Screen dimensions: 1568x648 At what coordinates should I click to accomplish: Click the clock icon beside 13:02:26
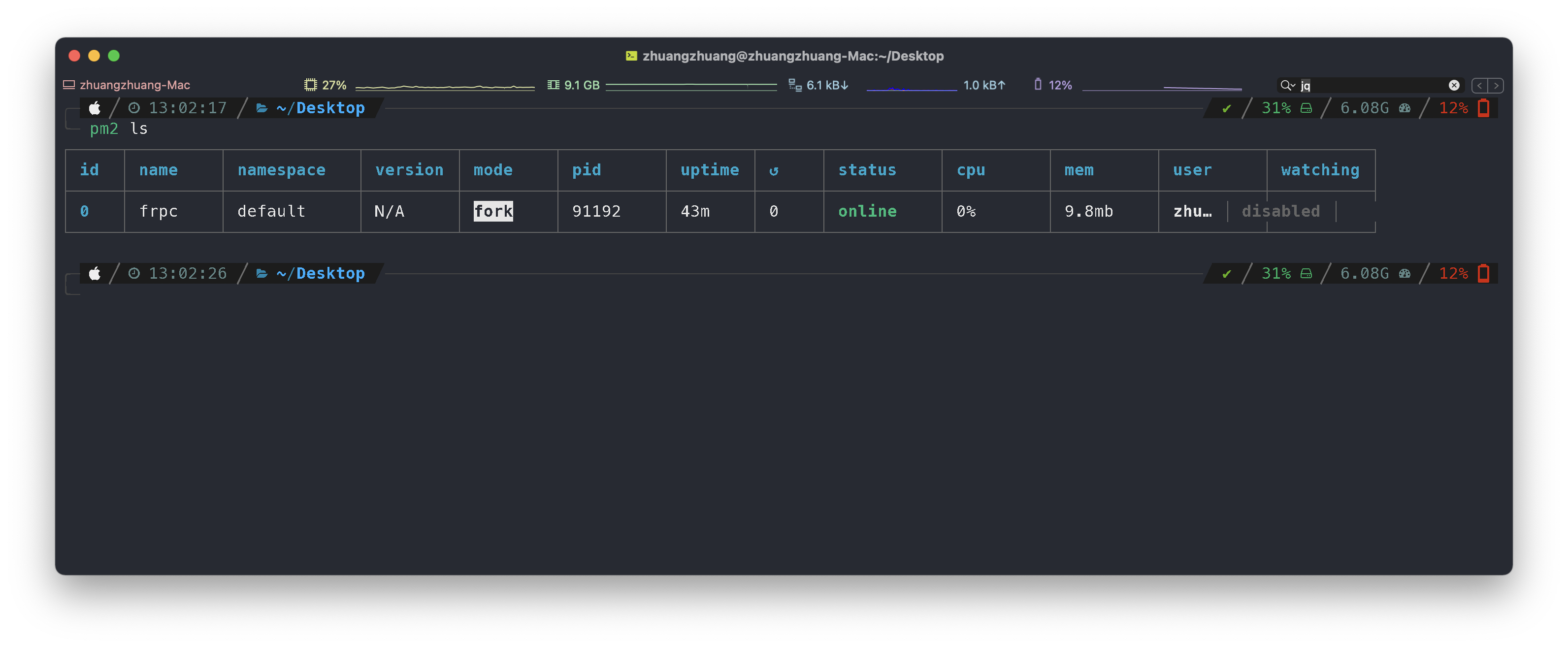coord(134,274)
